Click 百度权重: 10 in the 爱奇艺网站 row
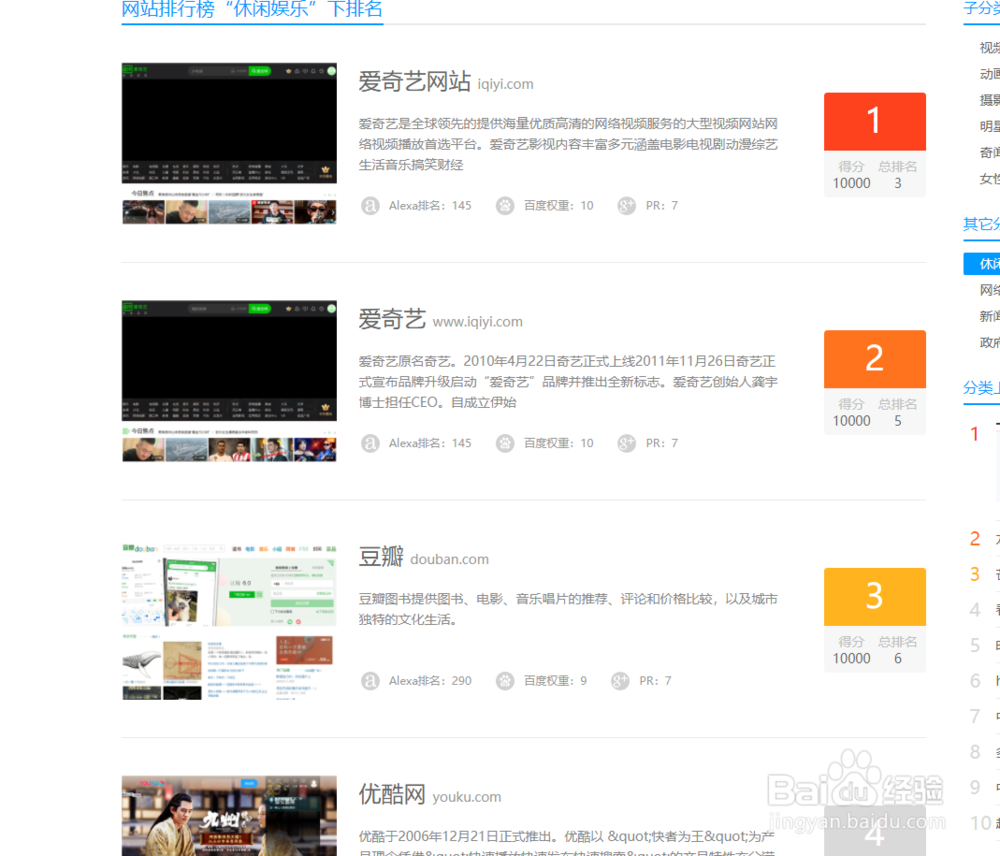Image resolution: width=1000 pixels, height=856 pixels. click(559, 205)
